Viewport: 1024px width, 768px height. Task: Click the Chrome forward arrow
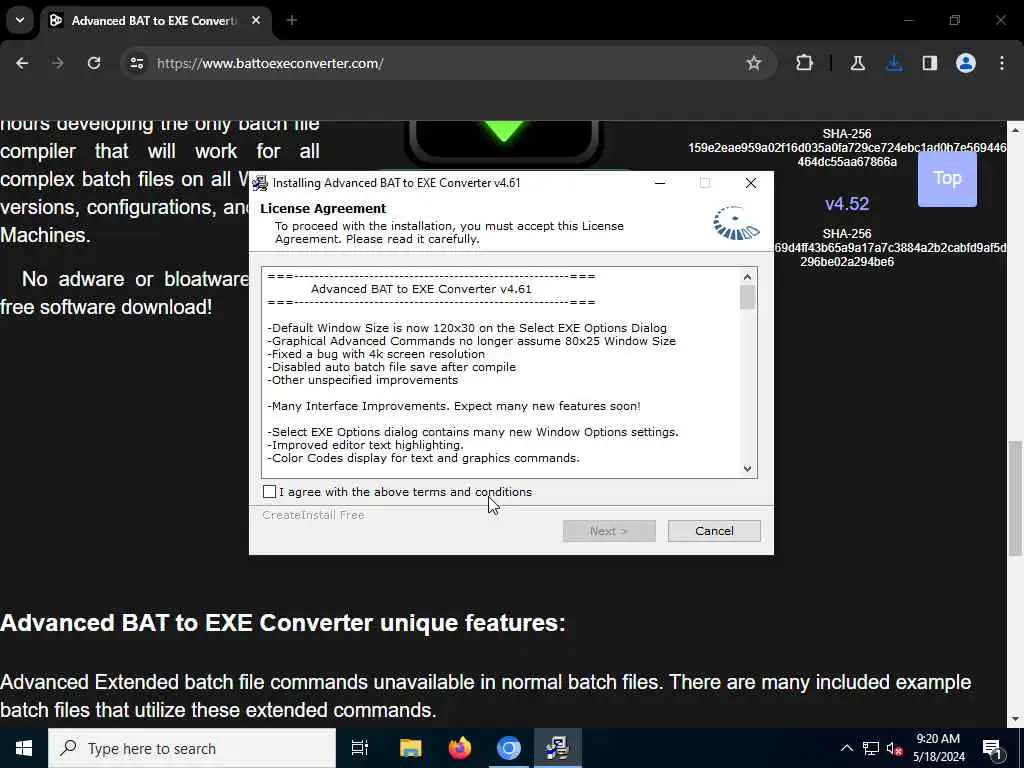57,63
